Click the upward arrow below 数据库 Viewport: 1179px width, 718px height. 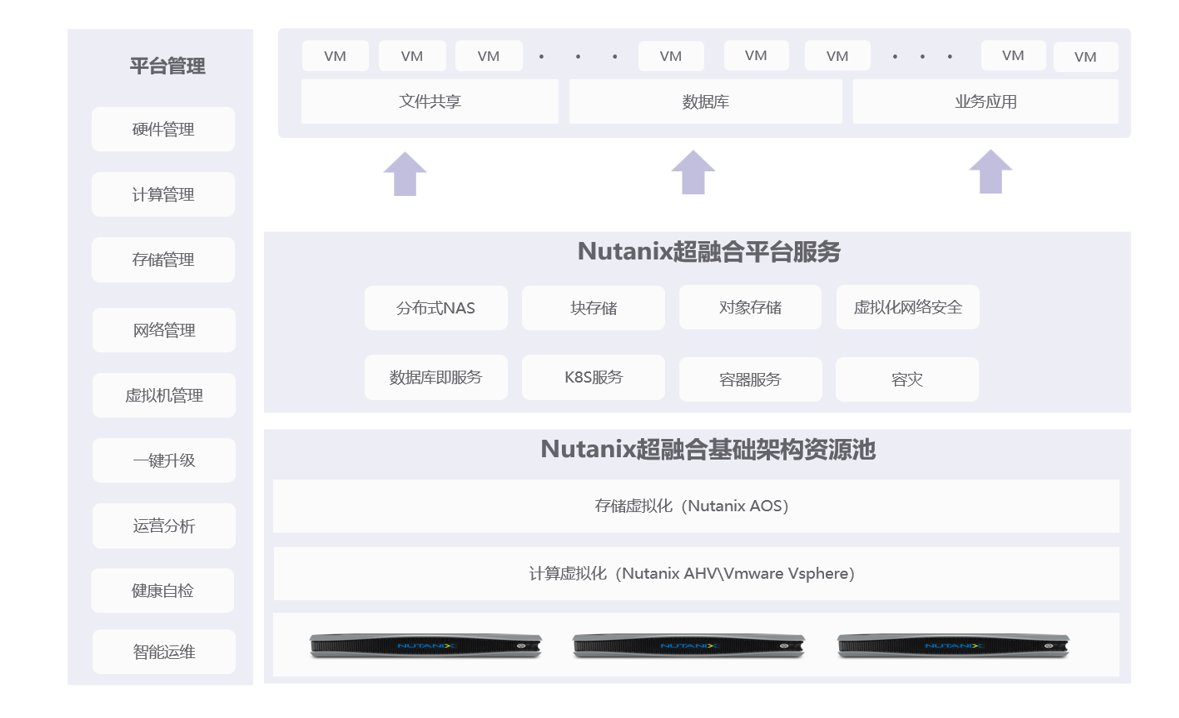click(x=693, y=172)
